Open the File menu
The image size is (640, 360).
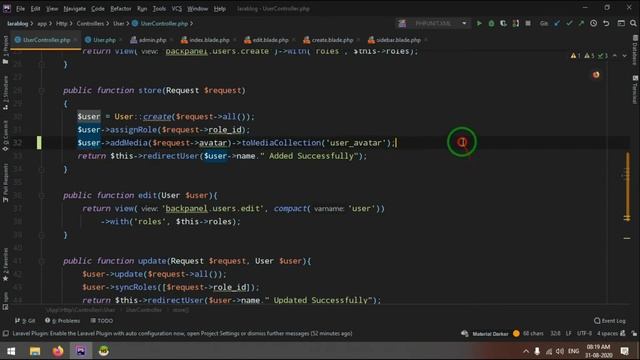[20, 9]
